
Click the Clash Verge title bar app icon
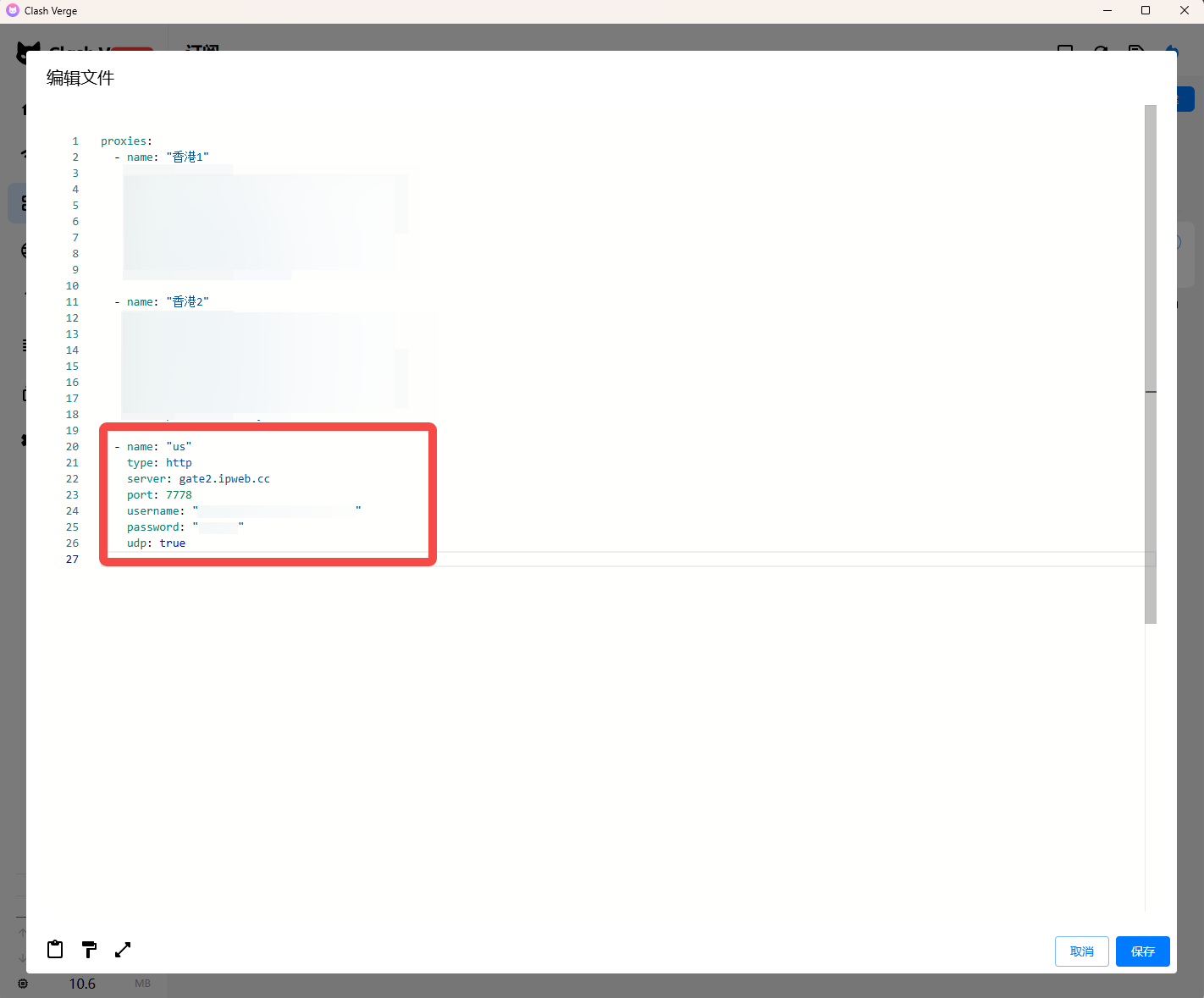[x=12, y=10]
